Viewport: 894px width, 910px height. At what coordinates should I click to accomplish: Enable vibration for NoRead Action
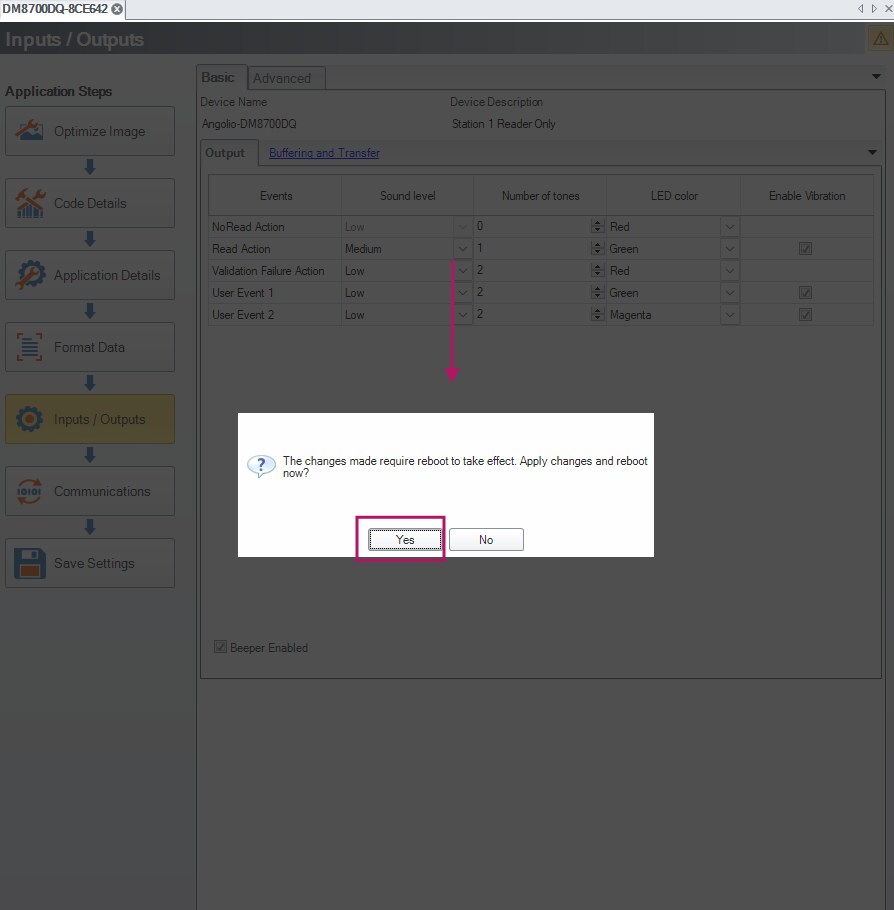pos(806,226)
